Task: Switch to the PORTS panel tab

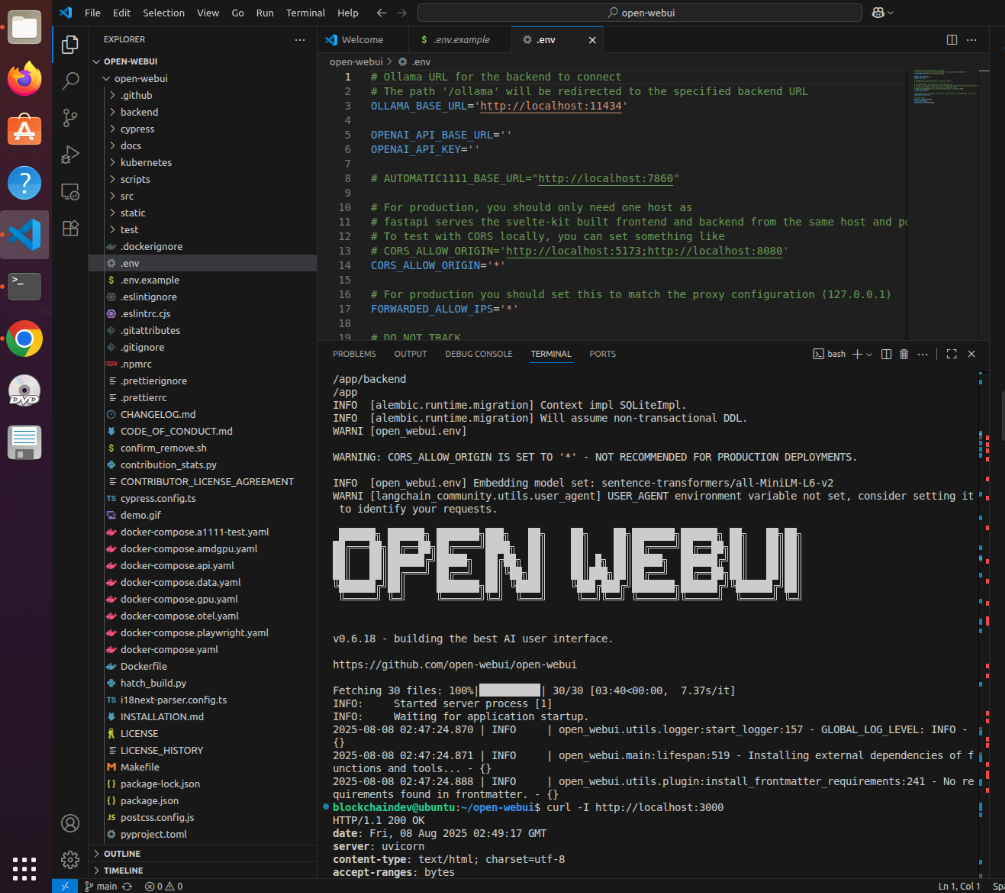Action: [x=602, y=354]
